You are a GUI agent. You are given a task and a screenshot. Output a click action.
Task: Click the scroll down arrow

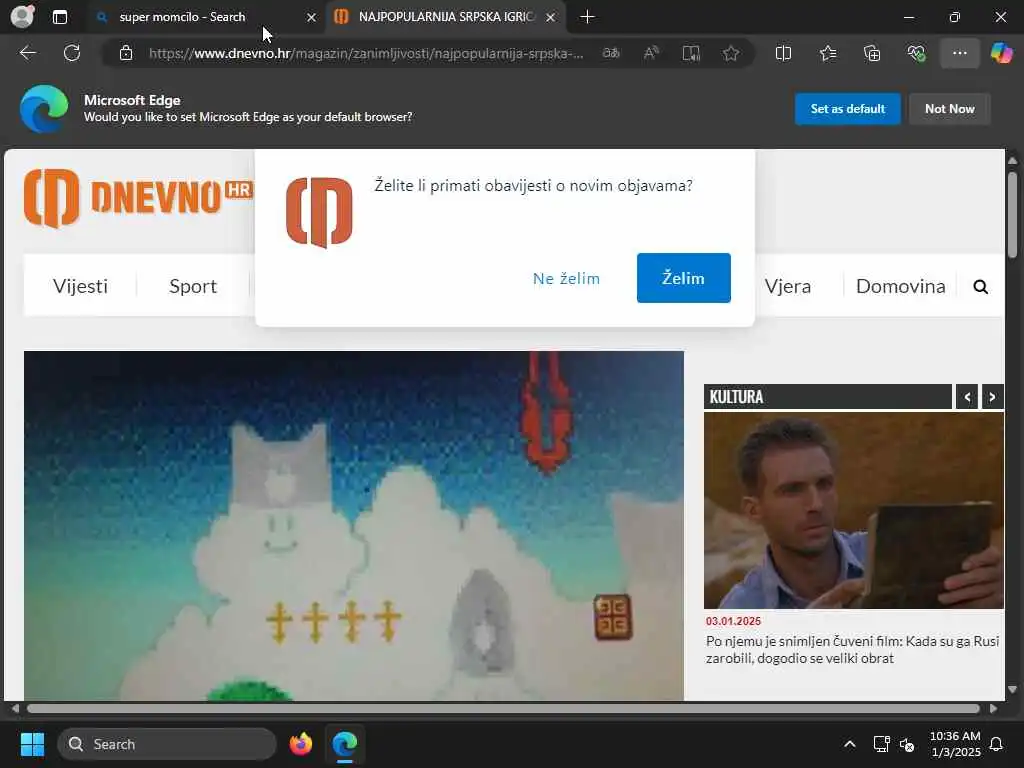[x=1012, y=690]
